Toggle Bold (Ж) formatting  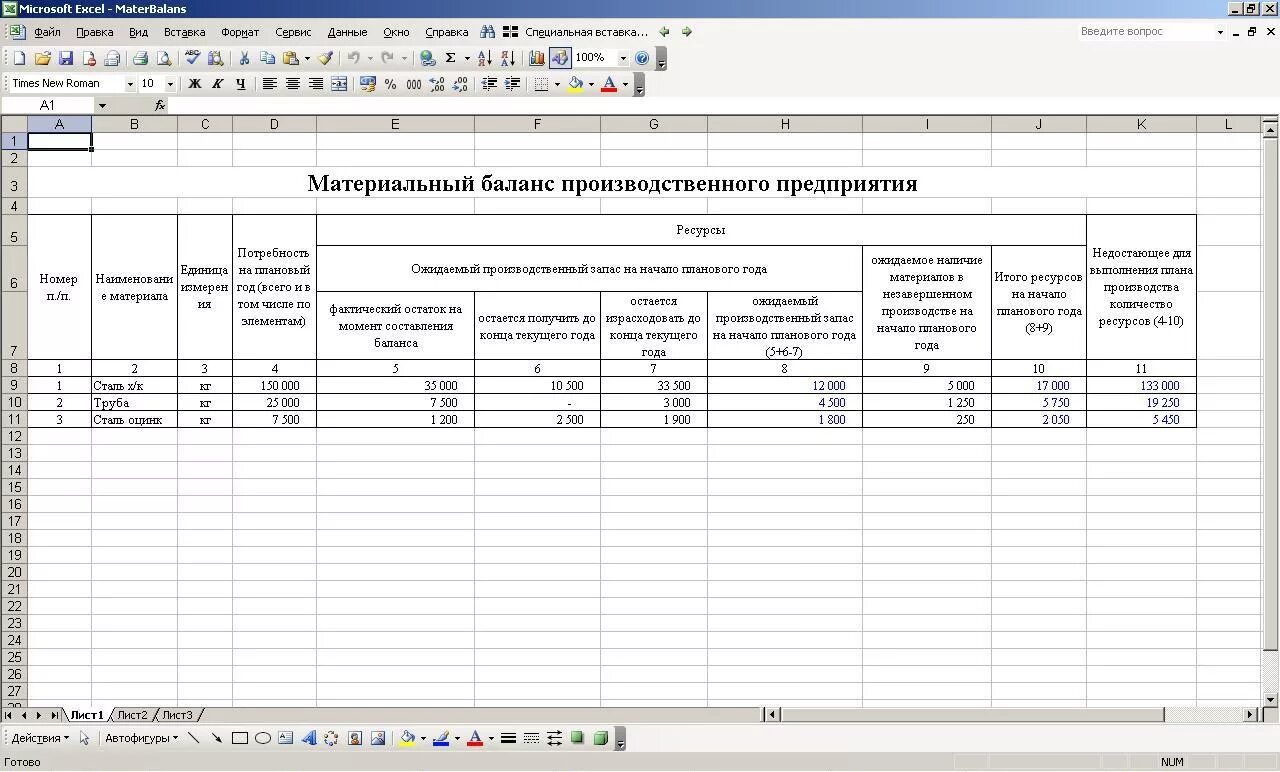click(195, 84)
